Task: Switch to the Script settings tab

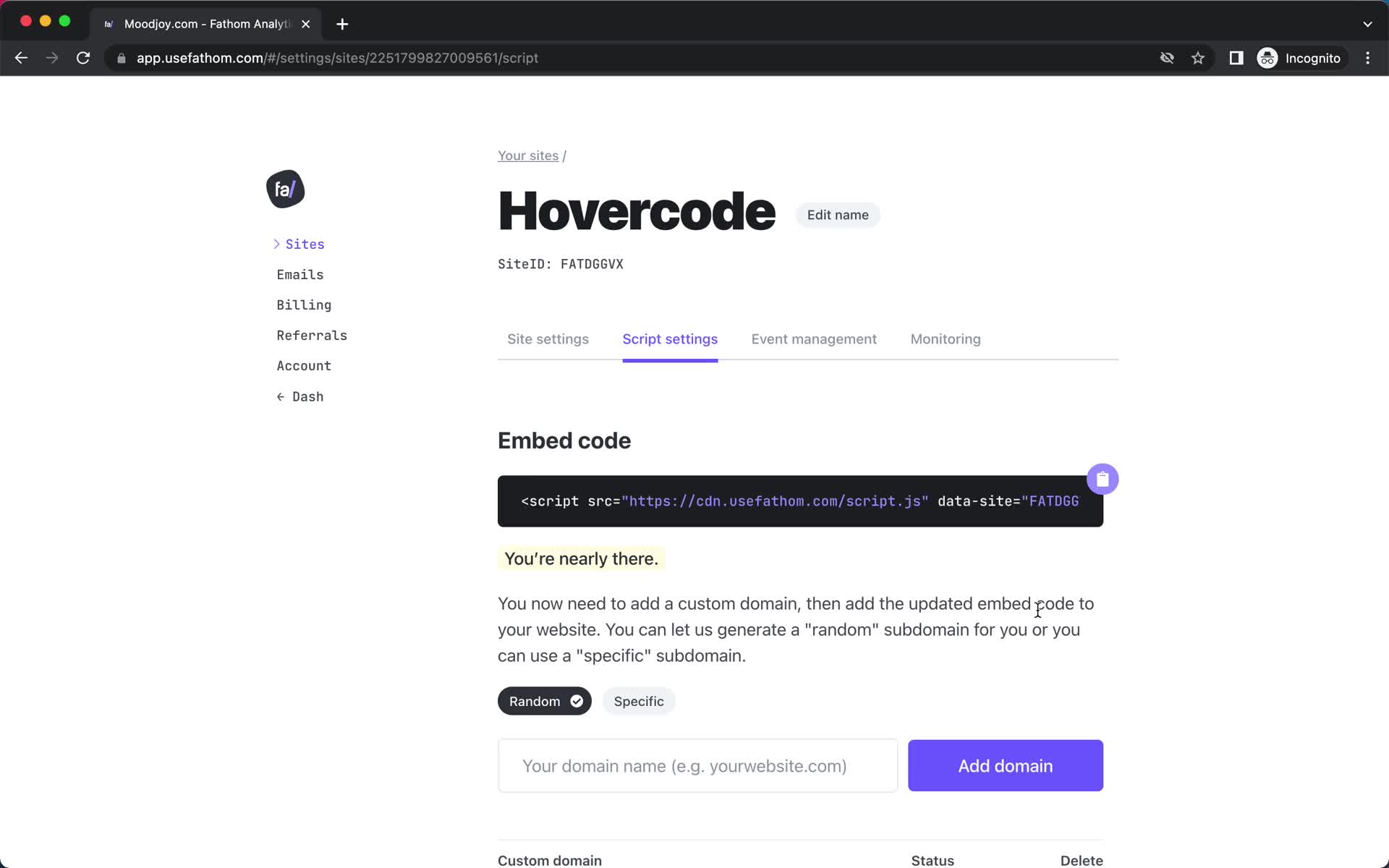Action: 670,338
